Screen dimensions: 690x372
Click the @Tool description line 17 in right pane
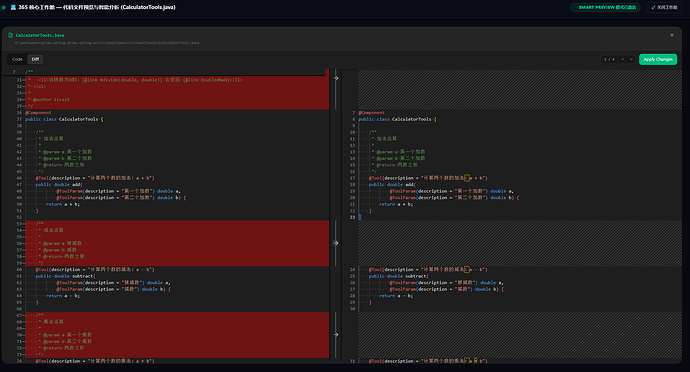(x=428, y=178)
